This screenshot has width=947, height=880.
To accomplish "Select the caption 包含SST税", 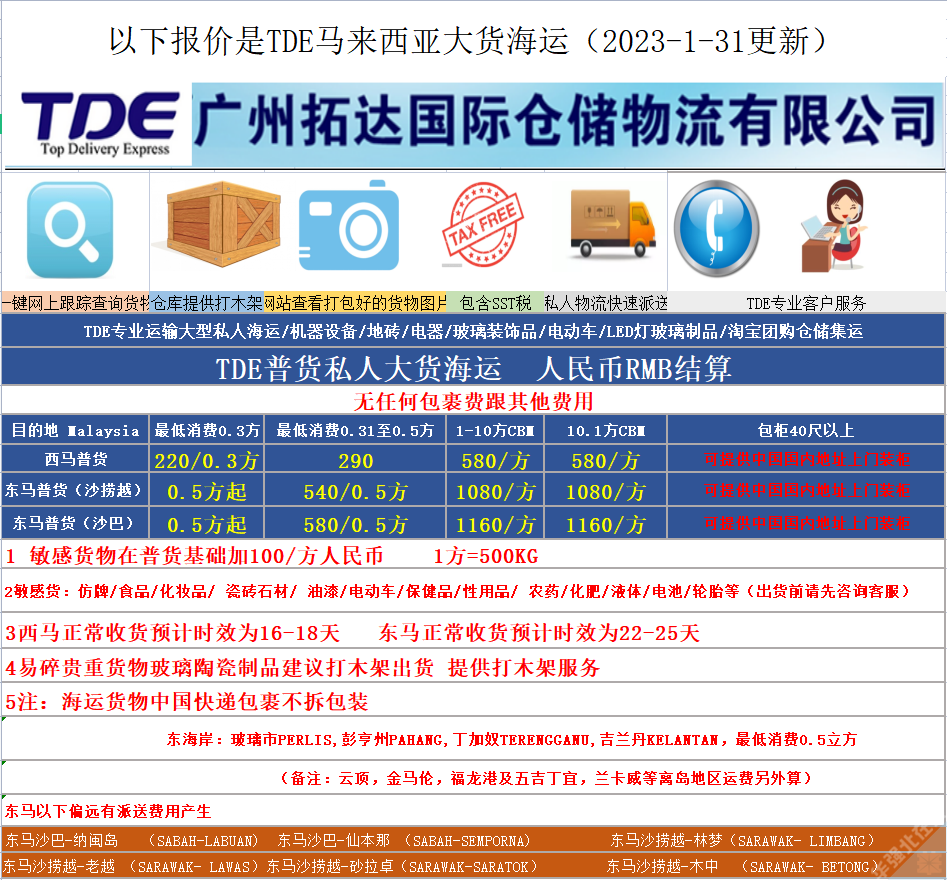I will click(495, 303).
